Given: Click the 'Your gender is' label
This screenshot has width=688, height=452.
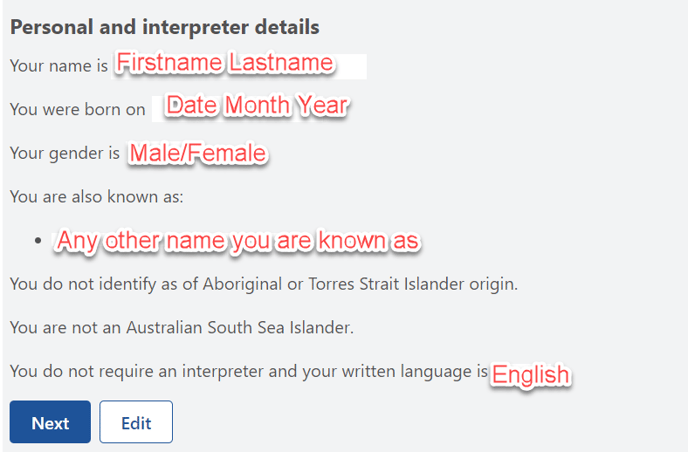Looking at the screenshot, I should click(x=64, y=153).
